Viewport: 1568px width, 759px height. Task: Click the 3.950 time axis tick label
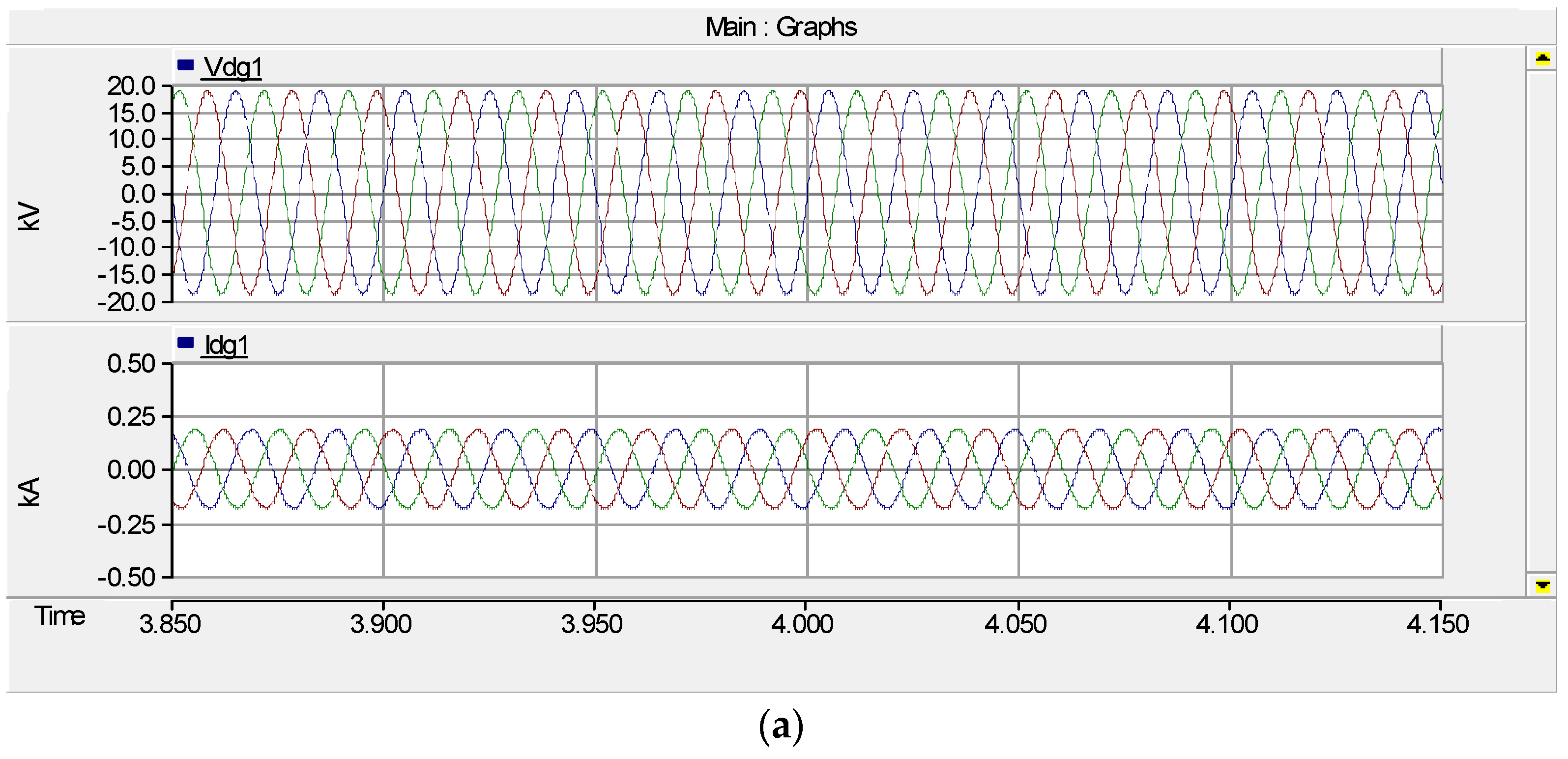(592, 624)
